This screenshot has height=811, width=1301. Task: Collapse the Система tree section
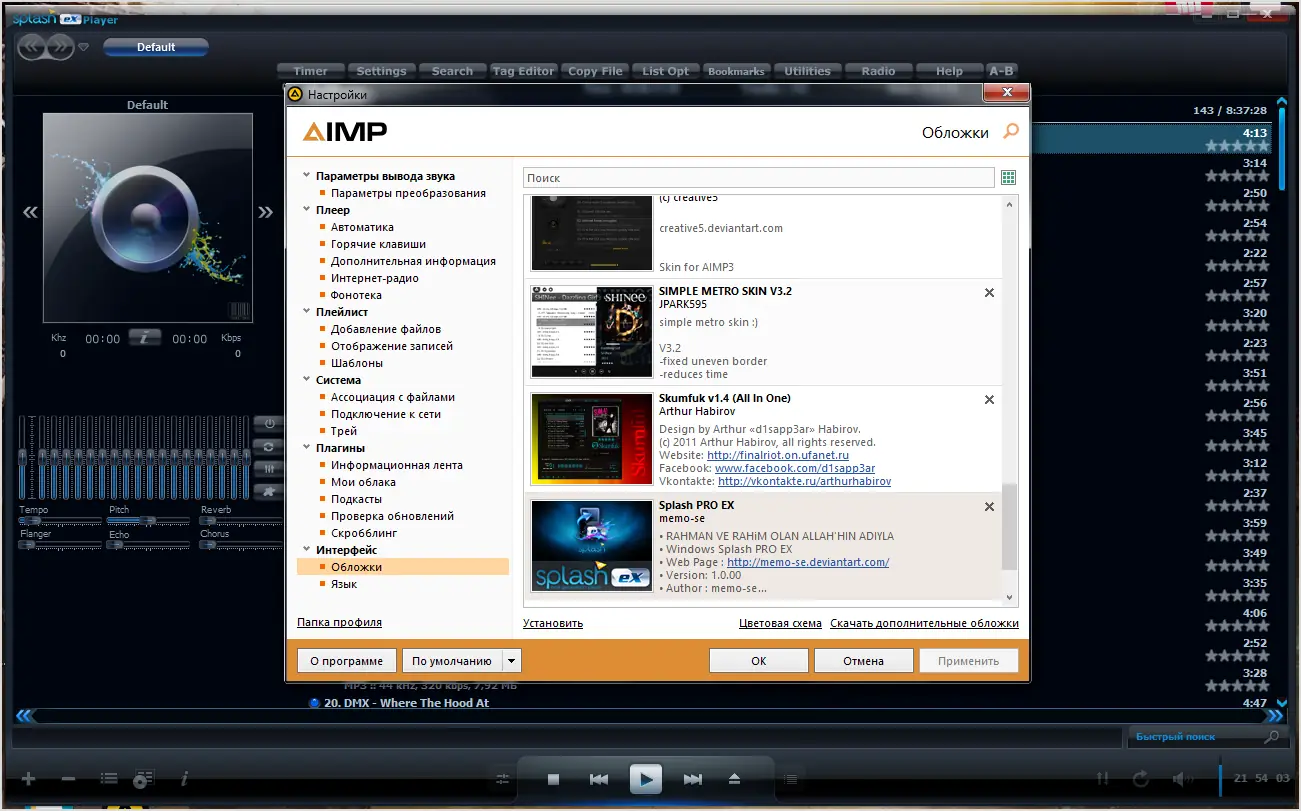click(x=306, y=381)
